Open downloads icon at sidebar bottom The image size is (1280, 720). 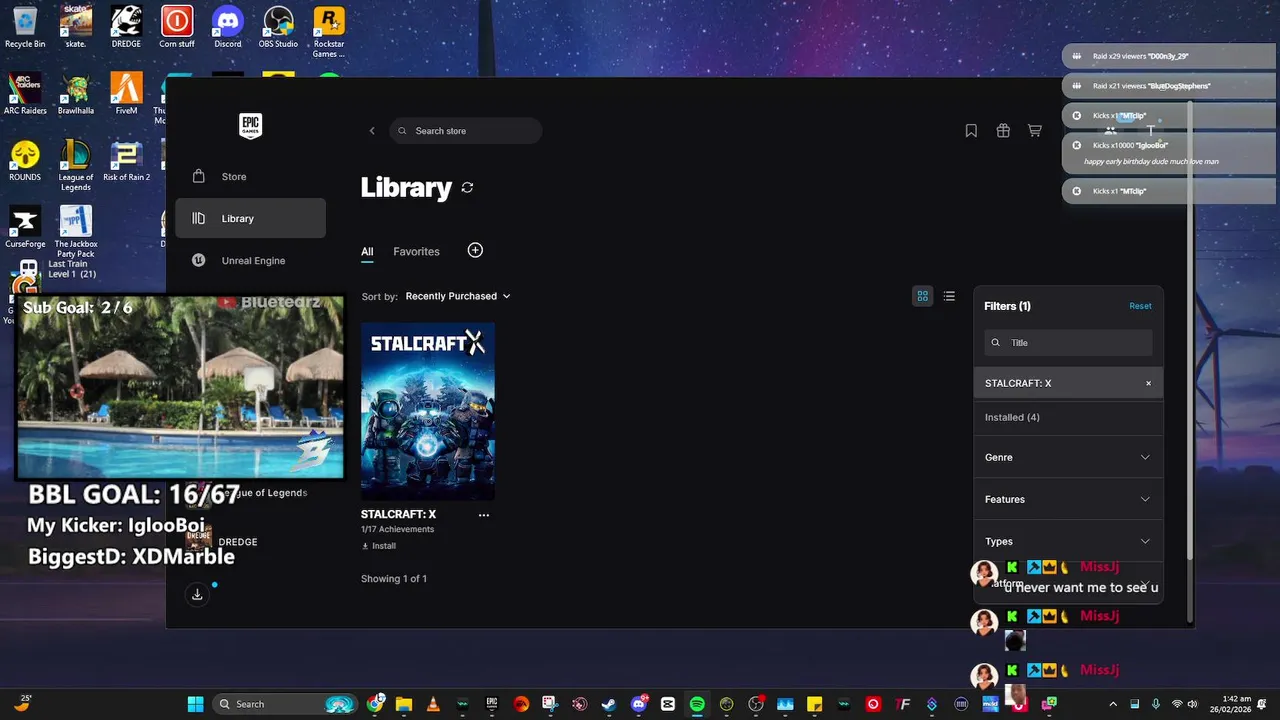197,594
